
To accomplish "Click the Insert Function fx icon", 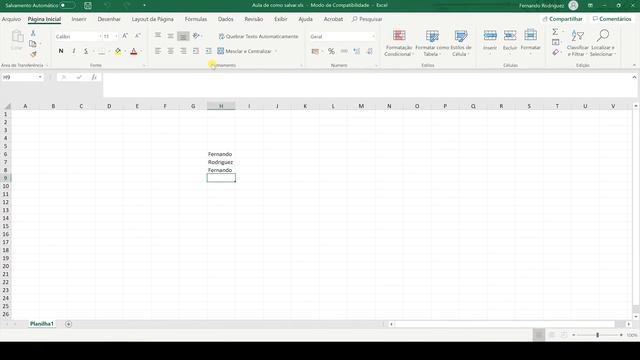I will coord(94,77).
